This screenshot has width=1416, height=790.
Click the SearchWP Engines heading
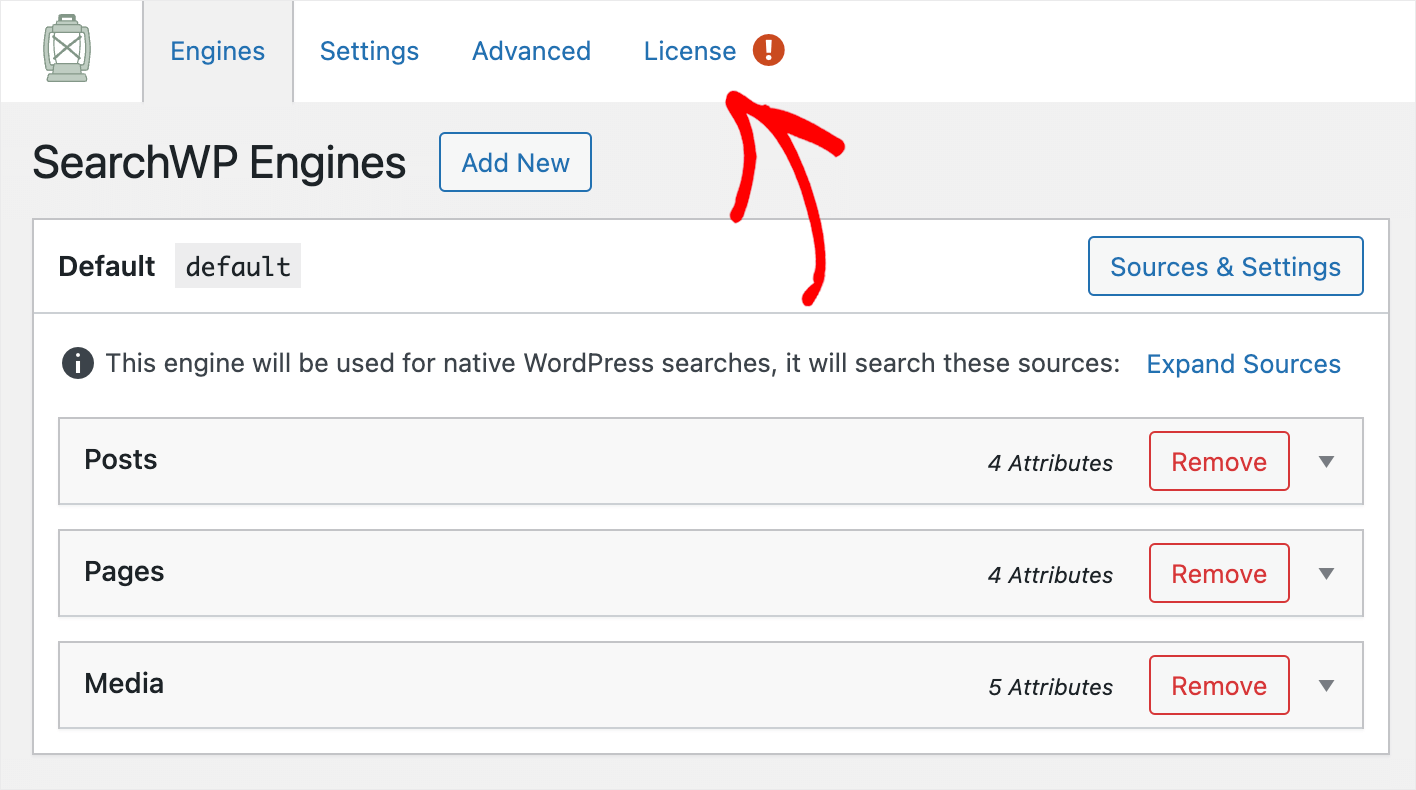(219, 162)
